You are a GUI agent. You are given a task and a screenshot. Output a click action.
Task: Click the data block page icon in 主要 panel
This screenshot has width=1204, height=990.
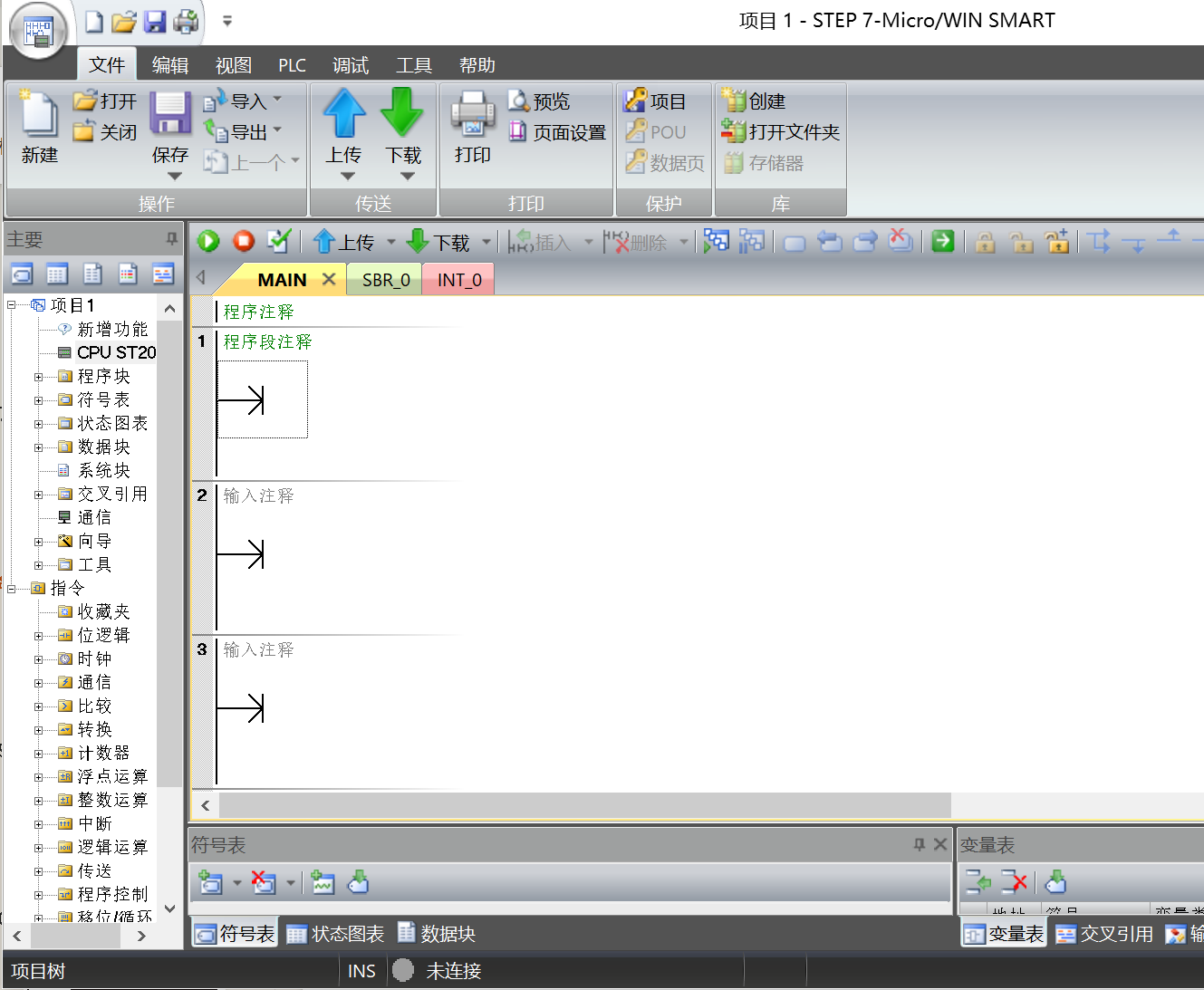[92, 274]
